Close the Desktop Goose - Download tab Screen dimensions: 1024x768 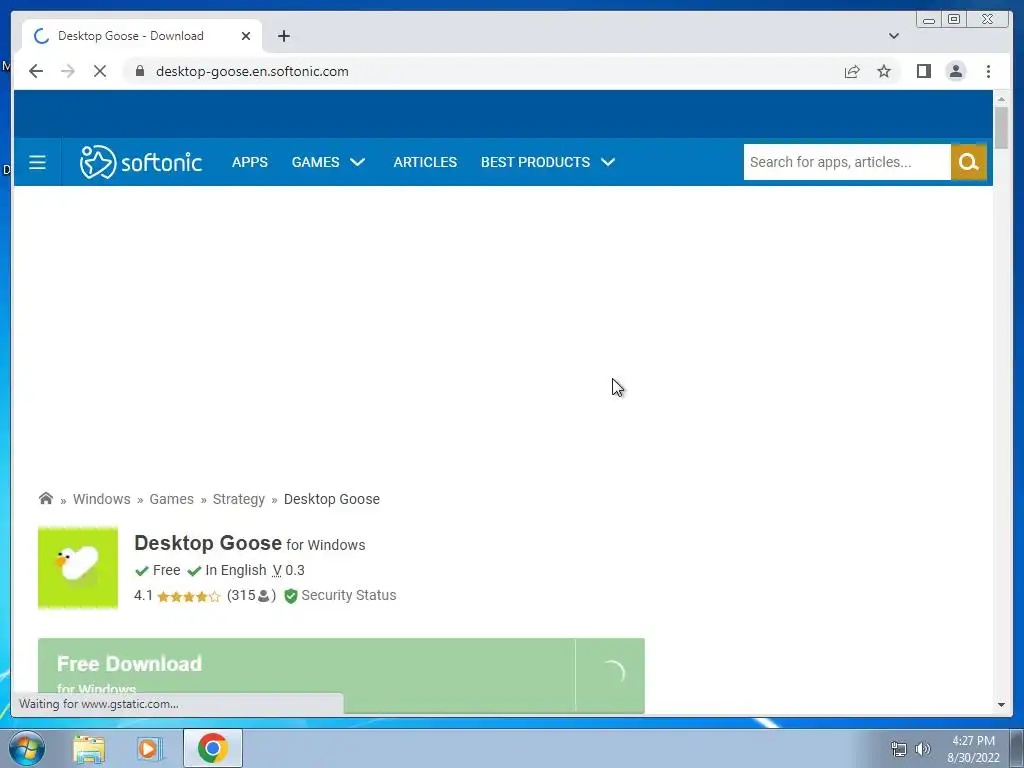(x=246, y=36)
